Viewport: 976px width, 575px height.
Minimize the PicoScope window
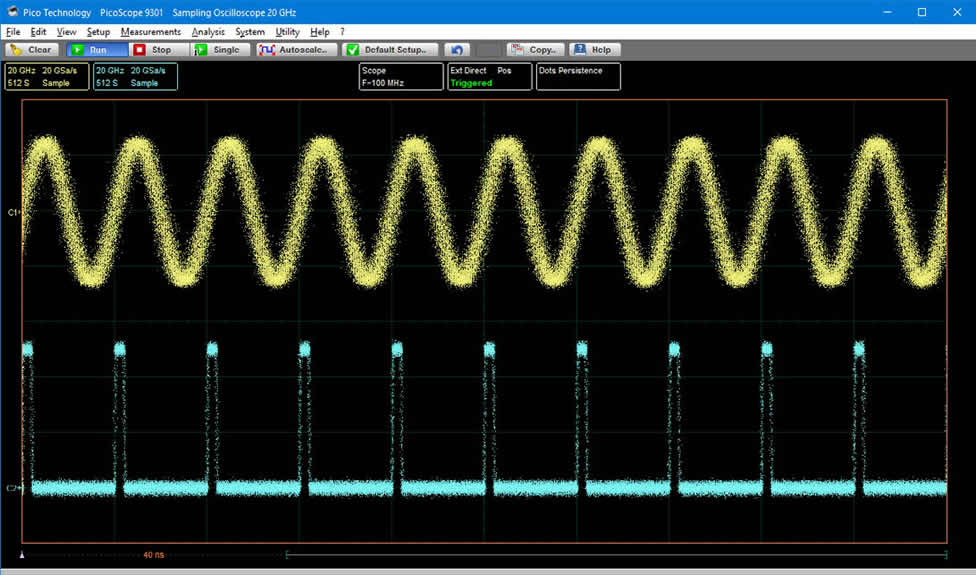[x=887, y=12]
